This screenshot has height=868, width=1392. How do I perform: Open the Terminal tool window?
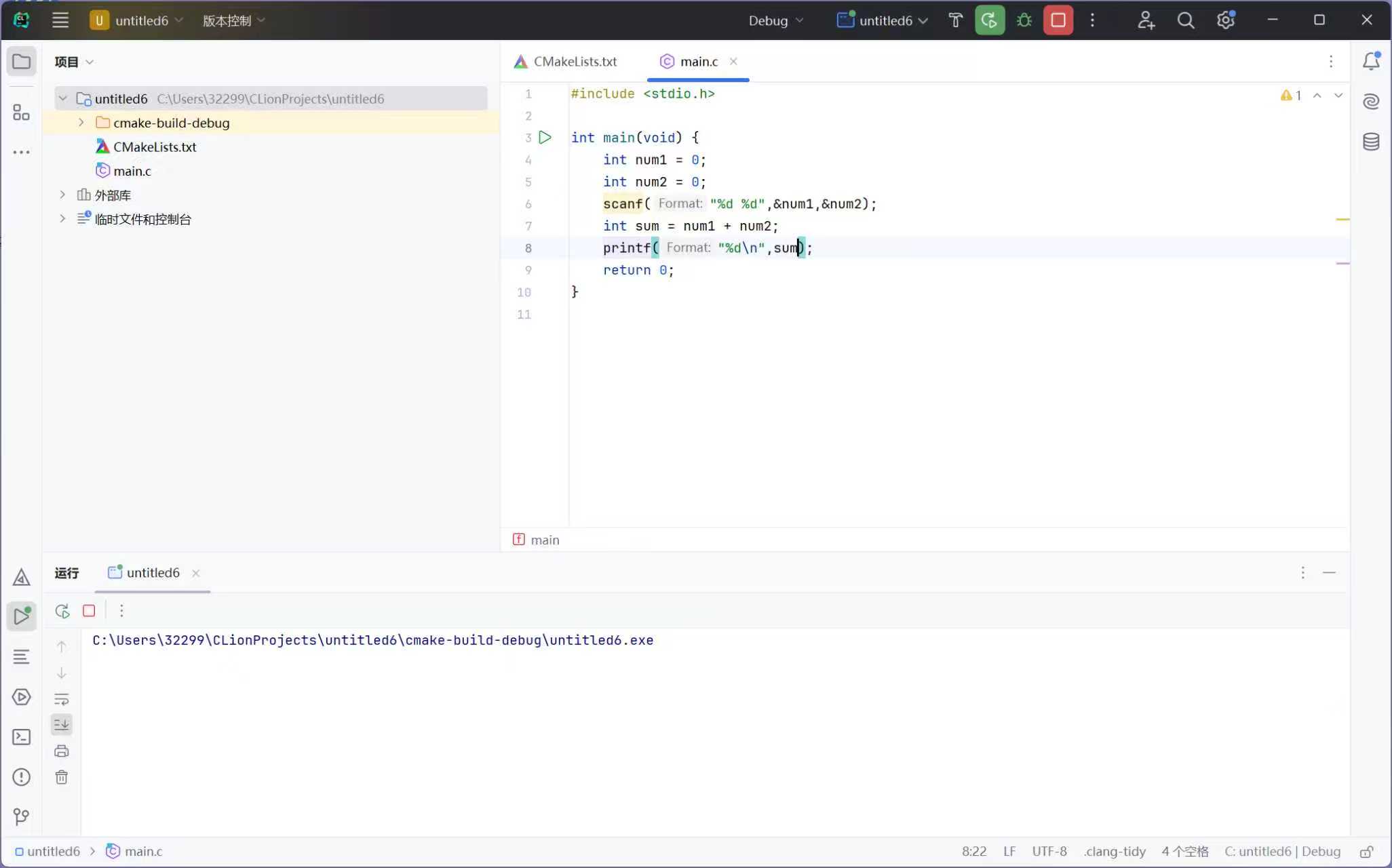click(21, 737)
